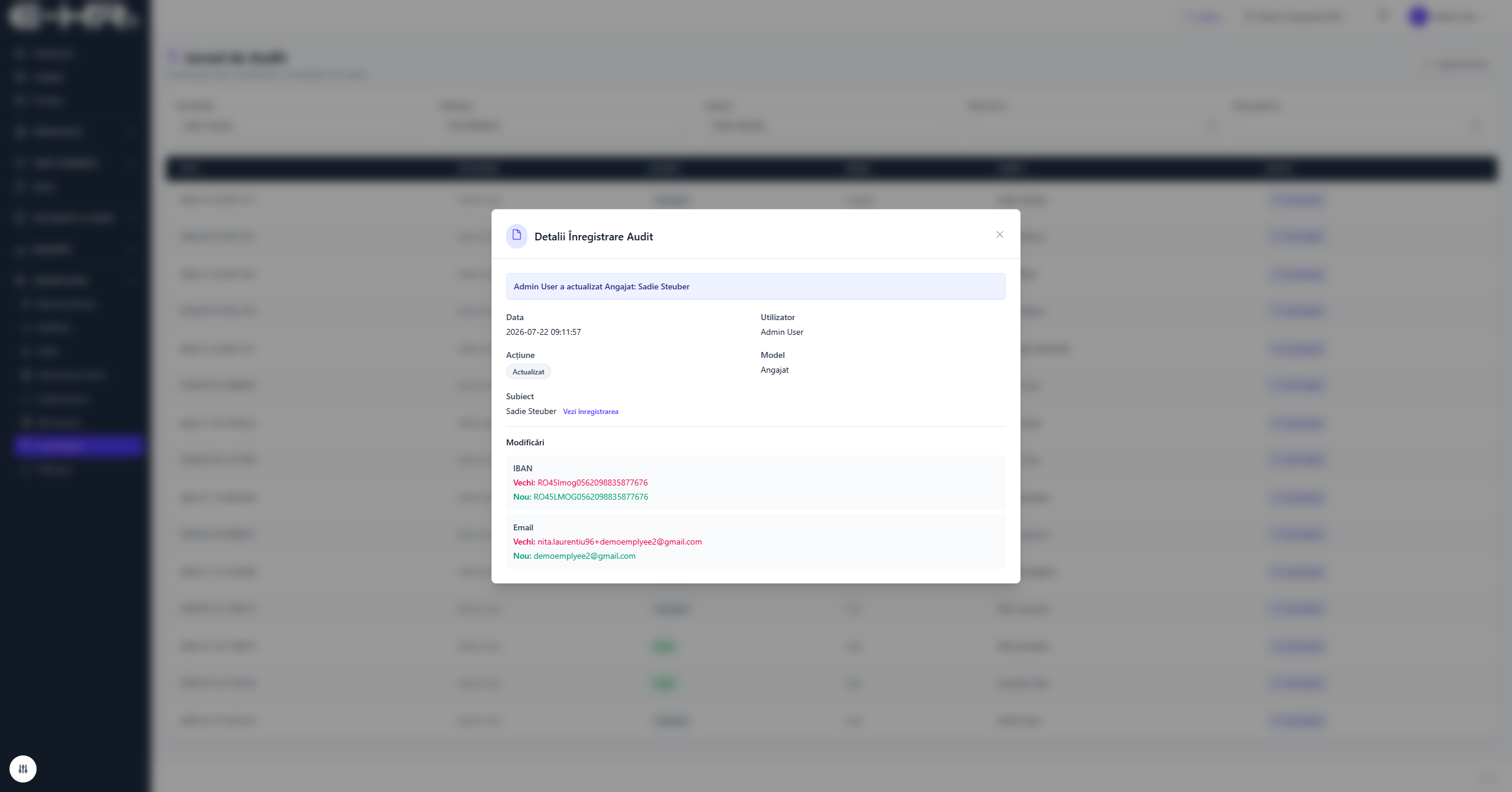Viewport: 1512px width, 792px height.
Task: Click the highlighted purple sidebar menu item
Action: (x=77, y=445)
